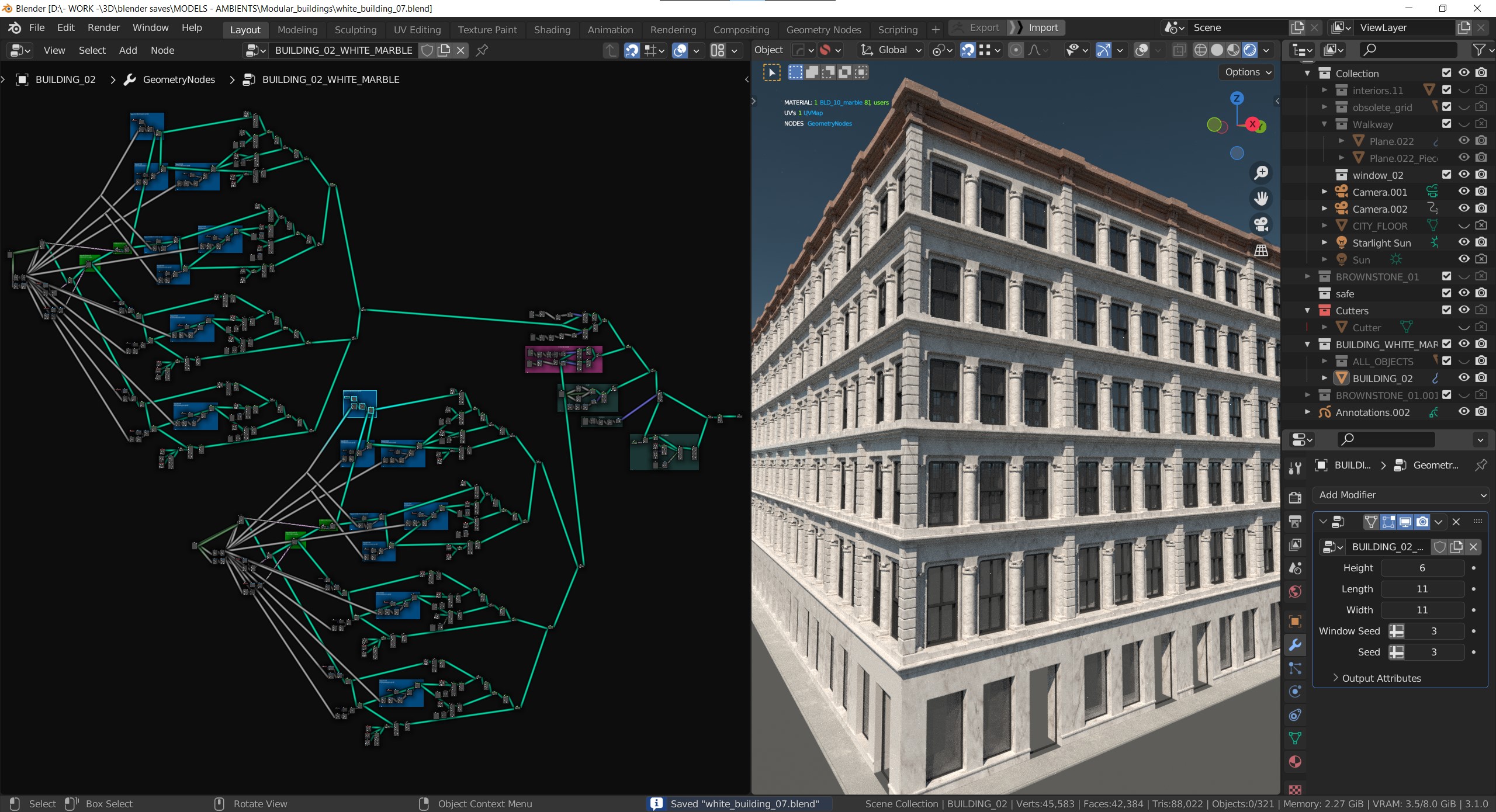Open the Render menu
The width and height of the screenshot is (1496, 812).
coord(103,28)
